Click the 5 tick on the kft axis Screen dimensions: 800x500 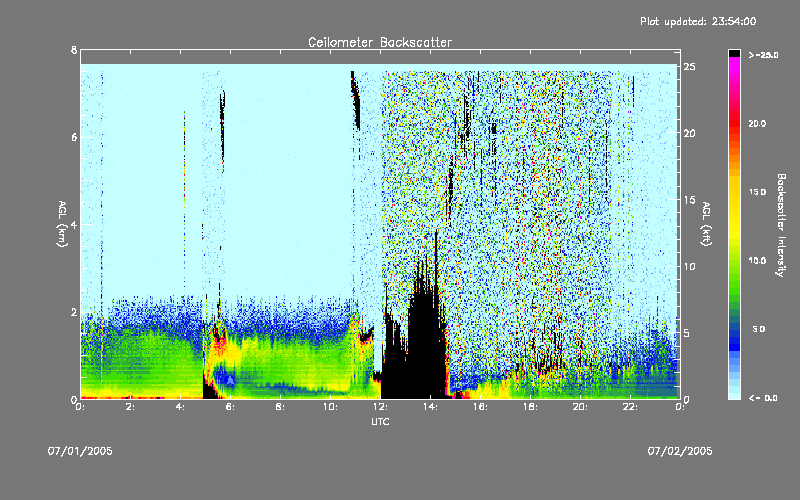click(687, 333)
